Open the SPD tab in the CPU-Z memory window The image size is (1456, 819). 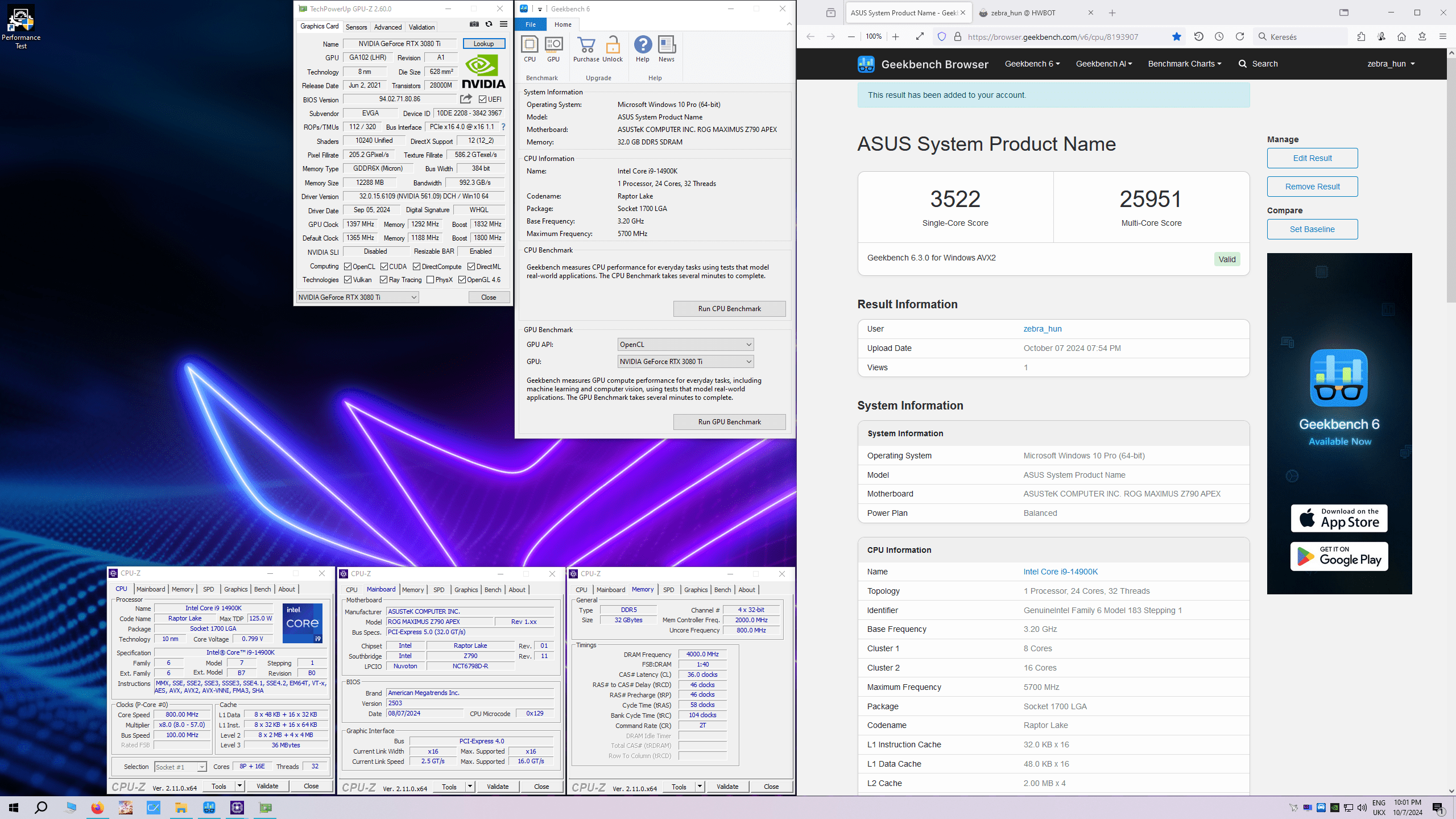point(668,590)
